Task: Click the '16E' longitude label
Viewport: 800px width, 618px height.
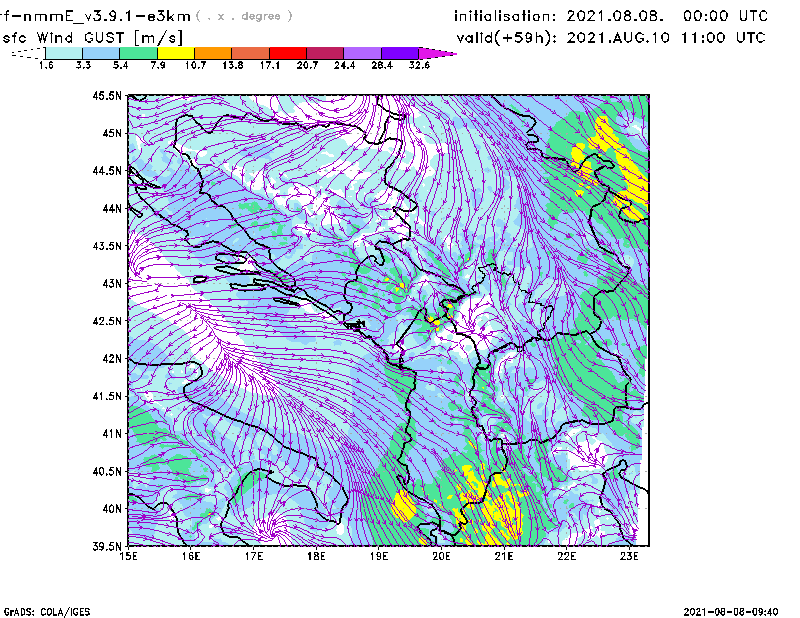Action: coord(191,556)
